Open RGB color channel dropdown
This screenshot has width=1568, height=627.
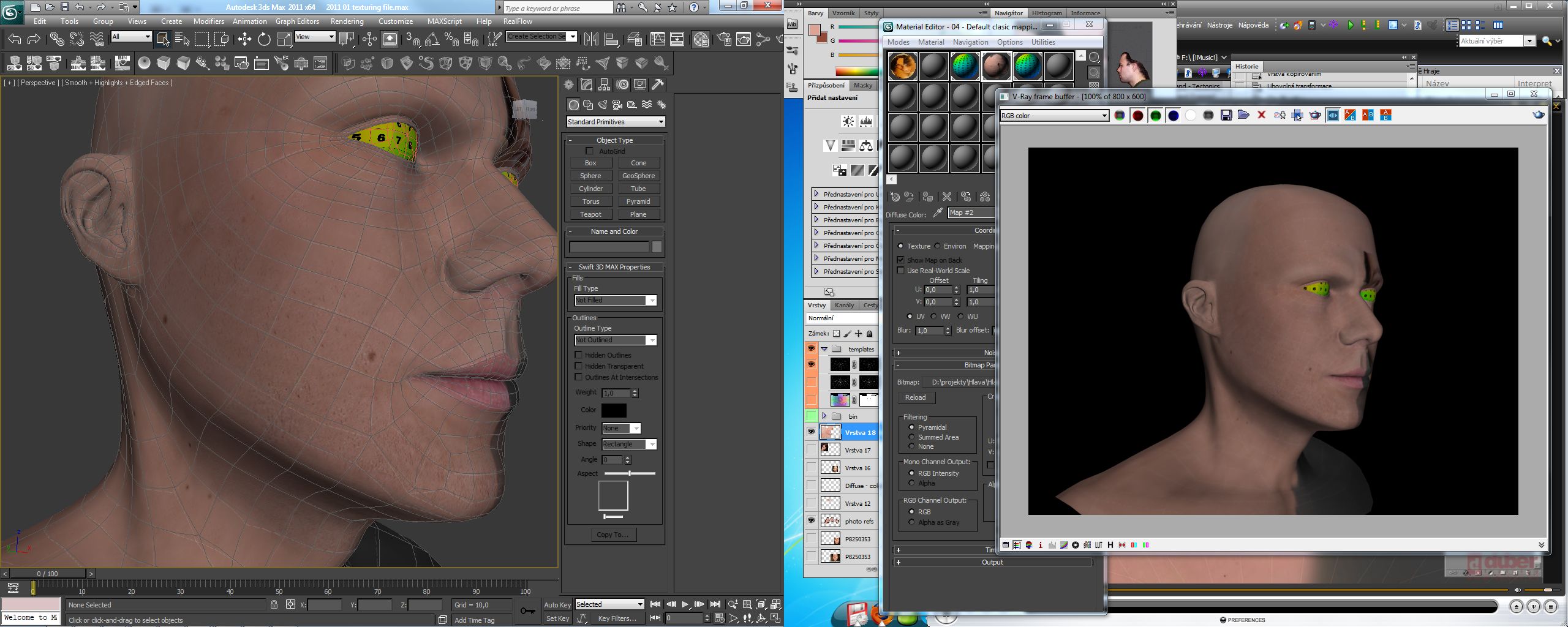[x=1054, y=115]
